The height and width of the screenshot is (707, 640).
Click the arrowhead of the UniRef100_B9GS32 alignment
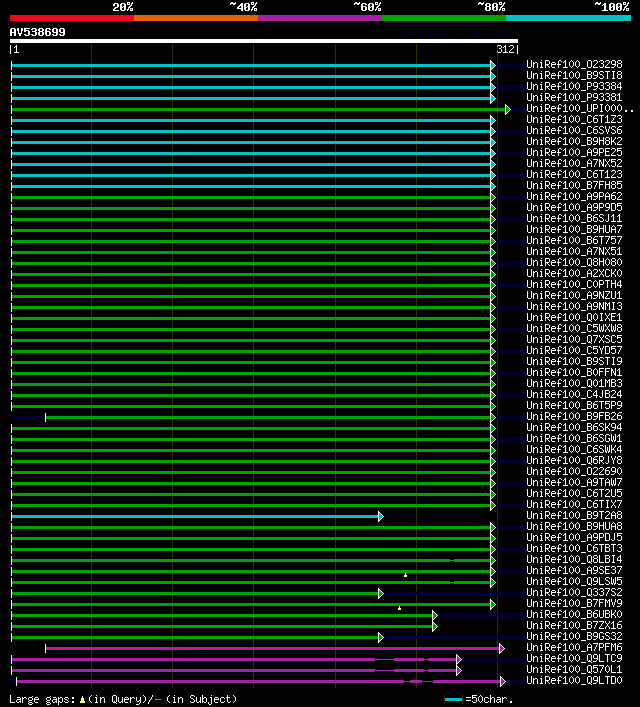tap(381, 637)
